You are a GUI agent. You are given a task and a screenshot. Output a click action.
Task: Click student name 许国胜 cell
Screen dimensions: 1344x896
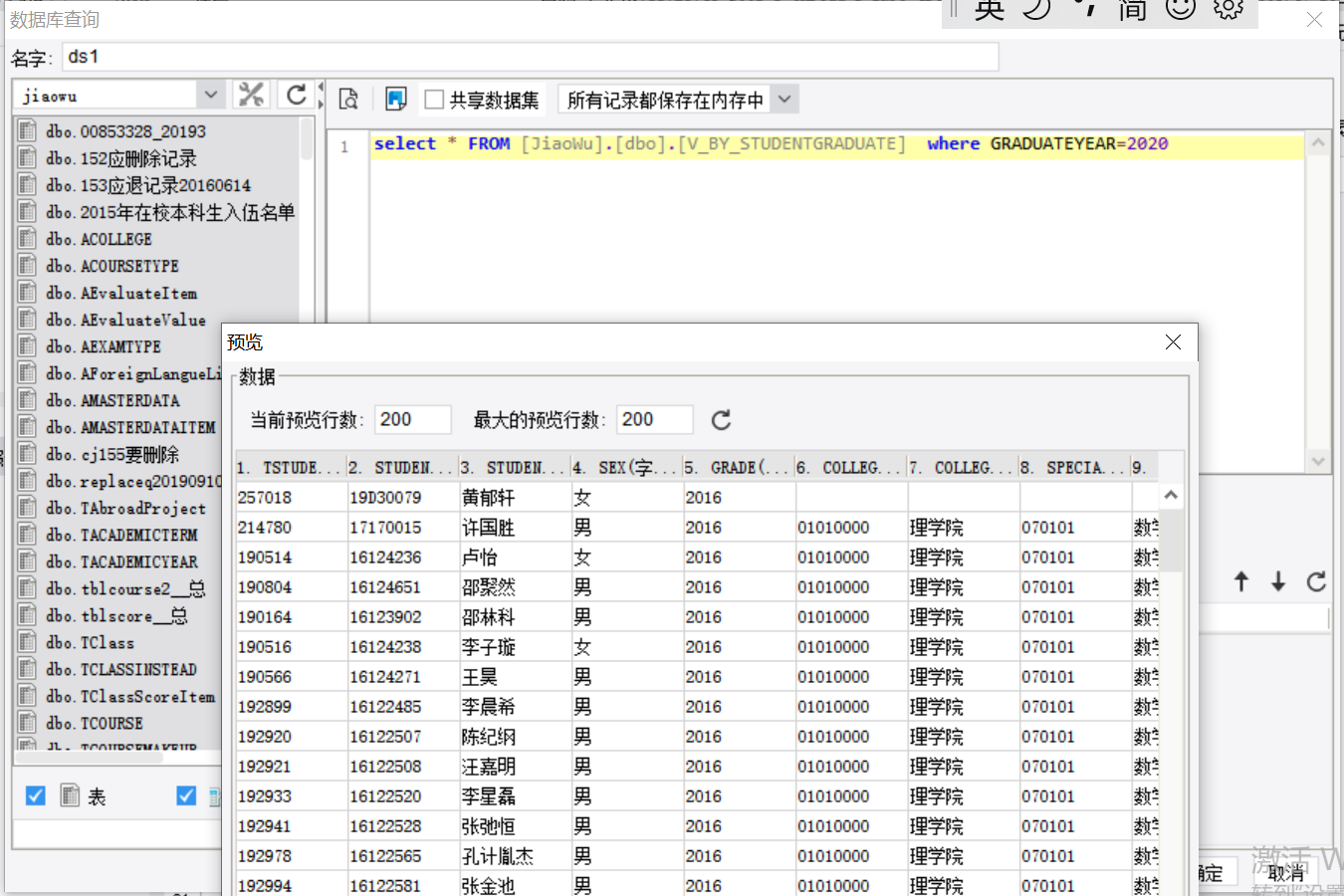pos(515,527)
